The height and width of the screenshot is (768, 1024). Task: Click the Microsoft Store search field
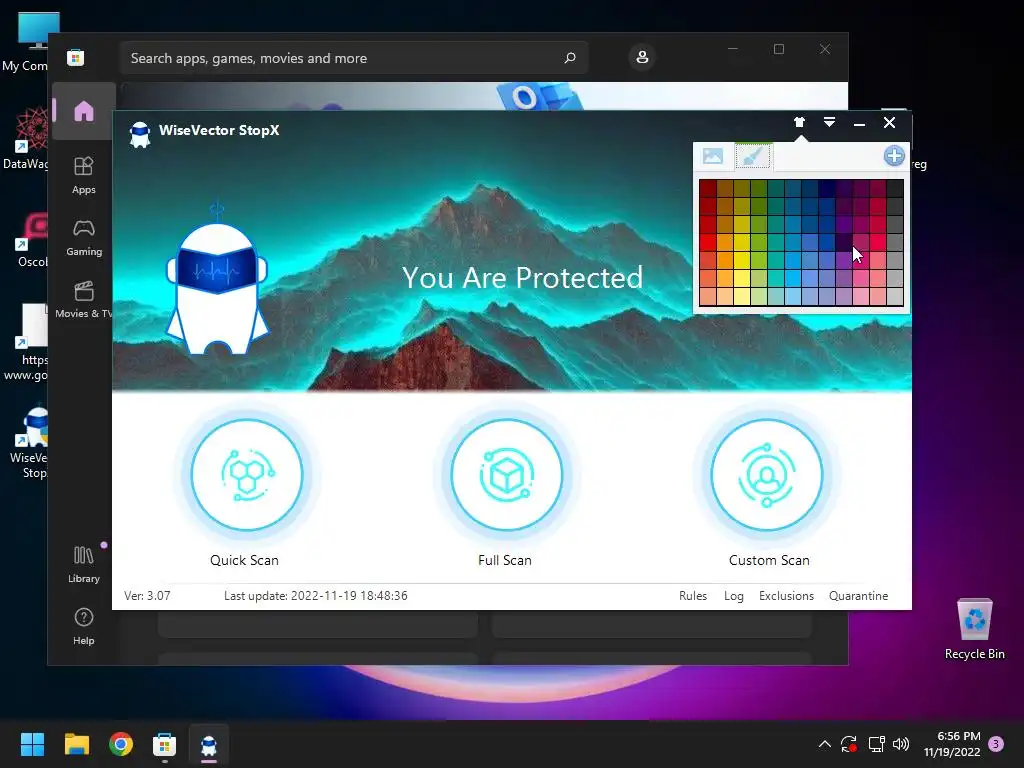[x=354, y=58]
